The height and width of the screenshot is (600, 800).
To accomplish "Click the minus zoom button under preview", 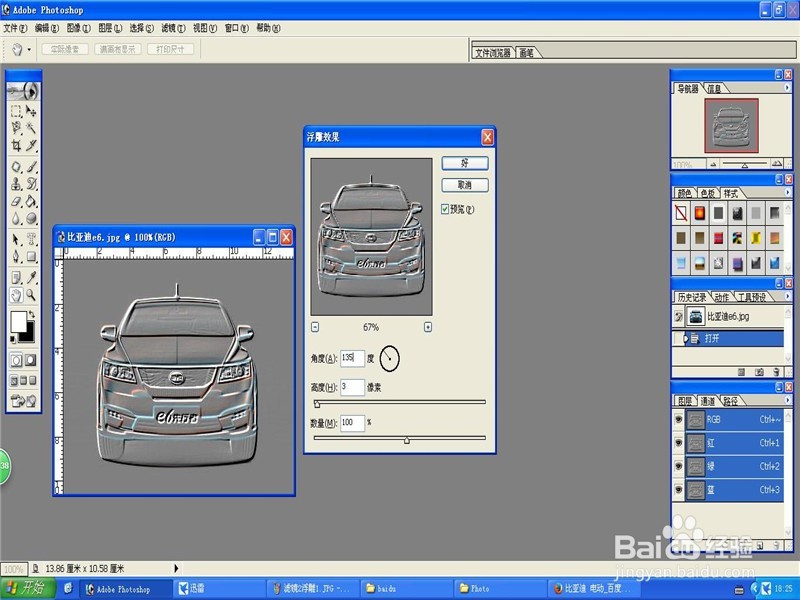I will [315, 327].
